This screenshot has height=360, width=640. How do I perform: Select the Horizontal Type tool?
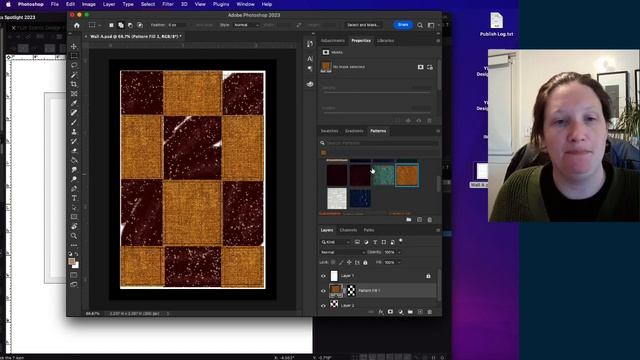pos(74,198)
